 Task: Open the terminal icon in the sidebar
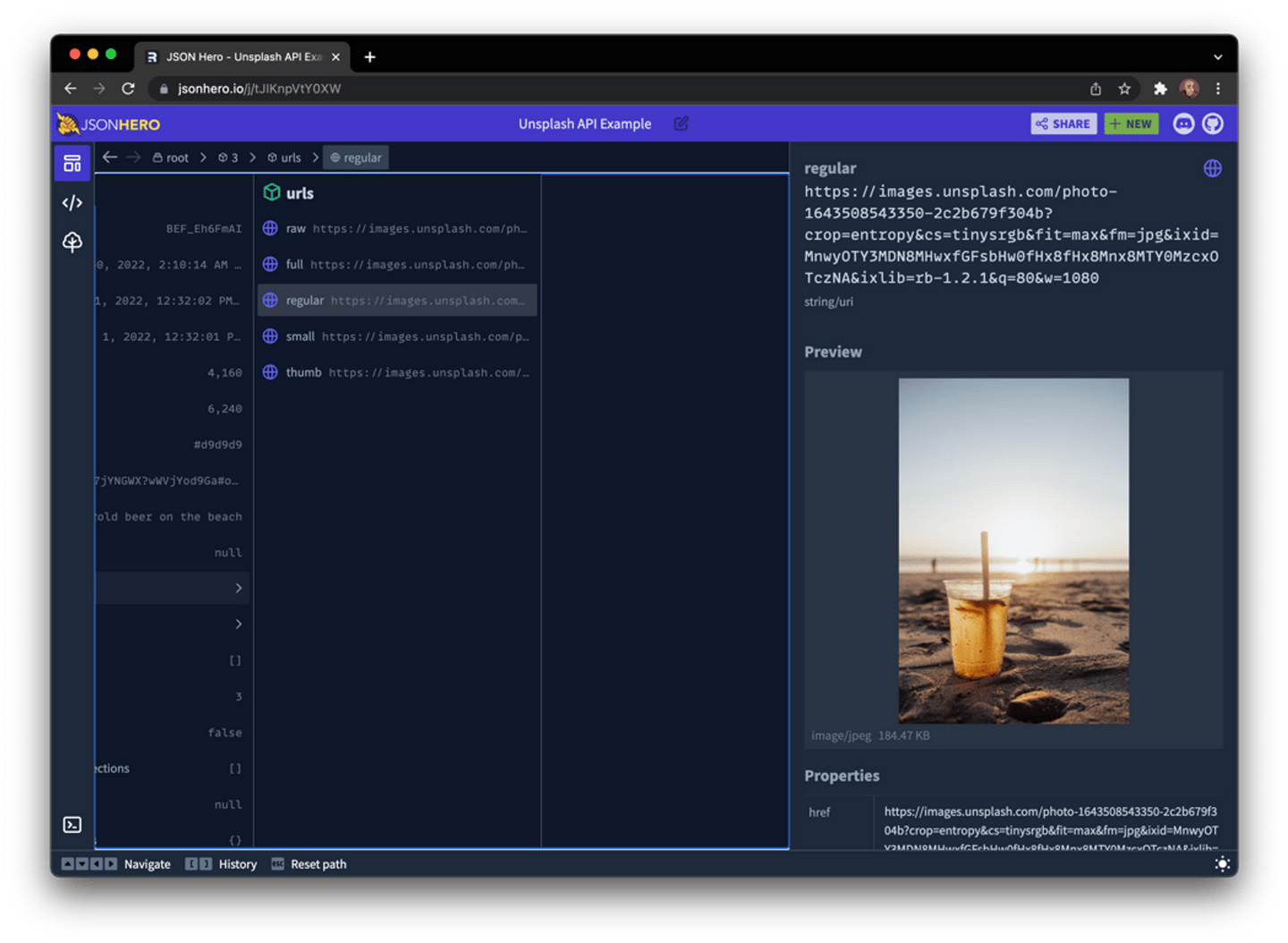72,824
